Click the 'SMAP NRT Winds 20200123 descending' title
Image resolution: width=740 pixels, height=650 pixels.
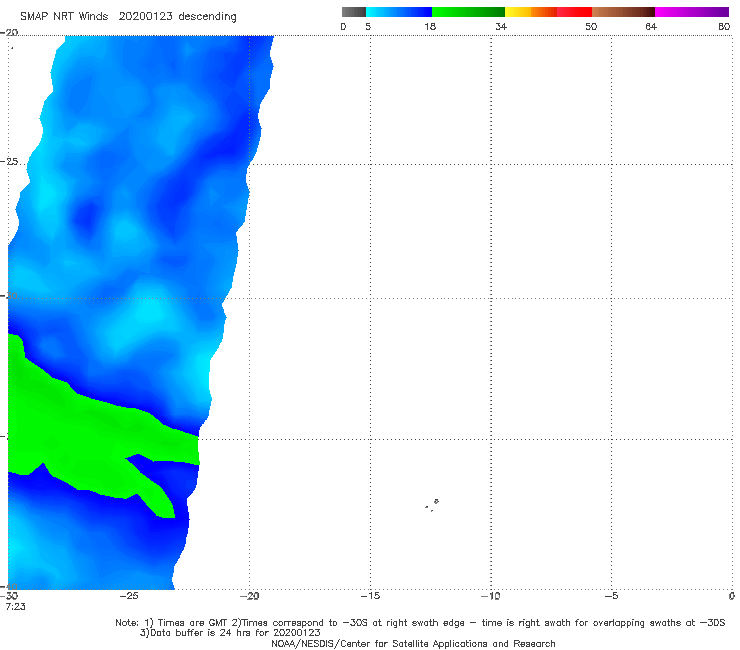pos(128,17)
